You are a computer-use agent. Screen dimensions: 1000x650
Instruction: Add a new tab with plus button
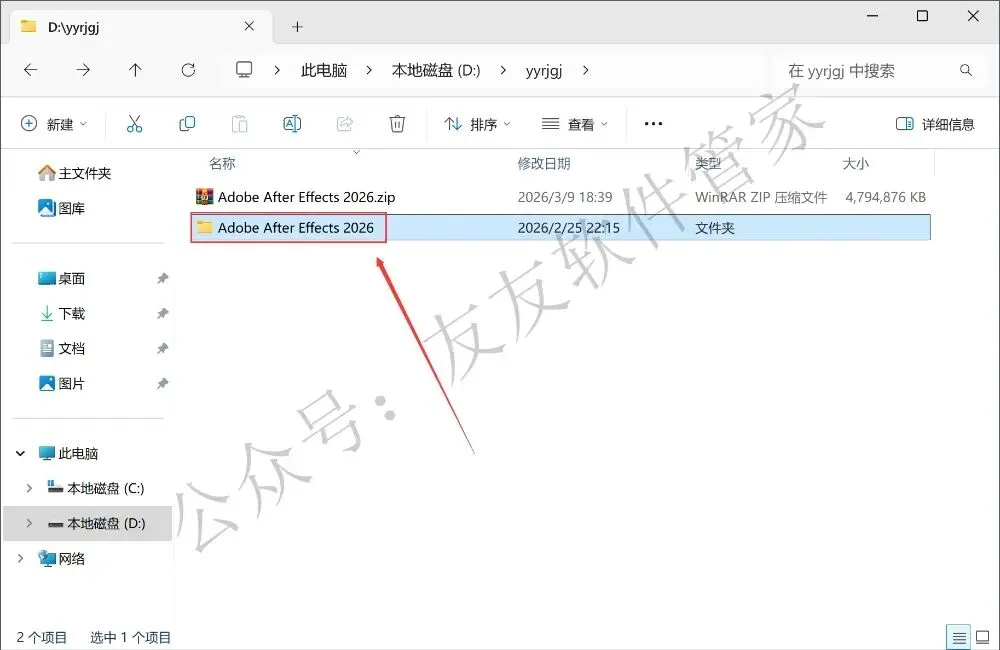pos(297,27)
